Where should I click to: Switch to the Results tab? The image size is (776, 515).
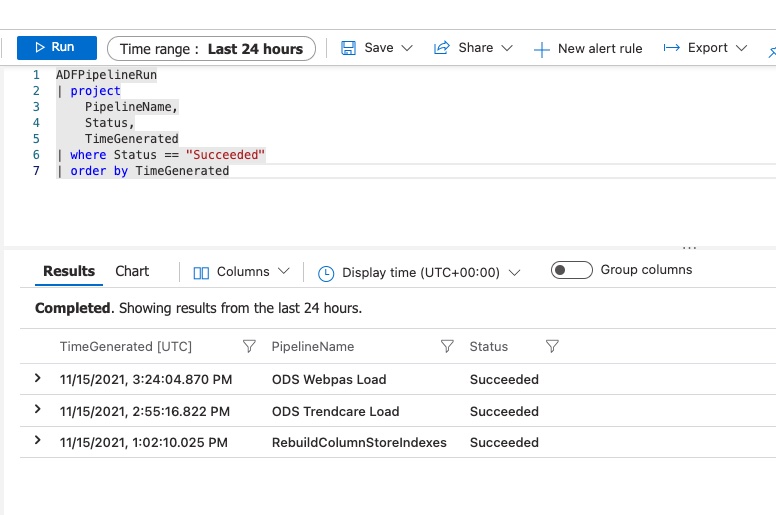click(69, 271)
